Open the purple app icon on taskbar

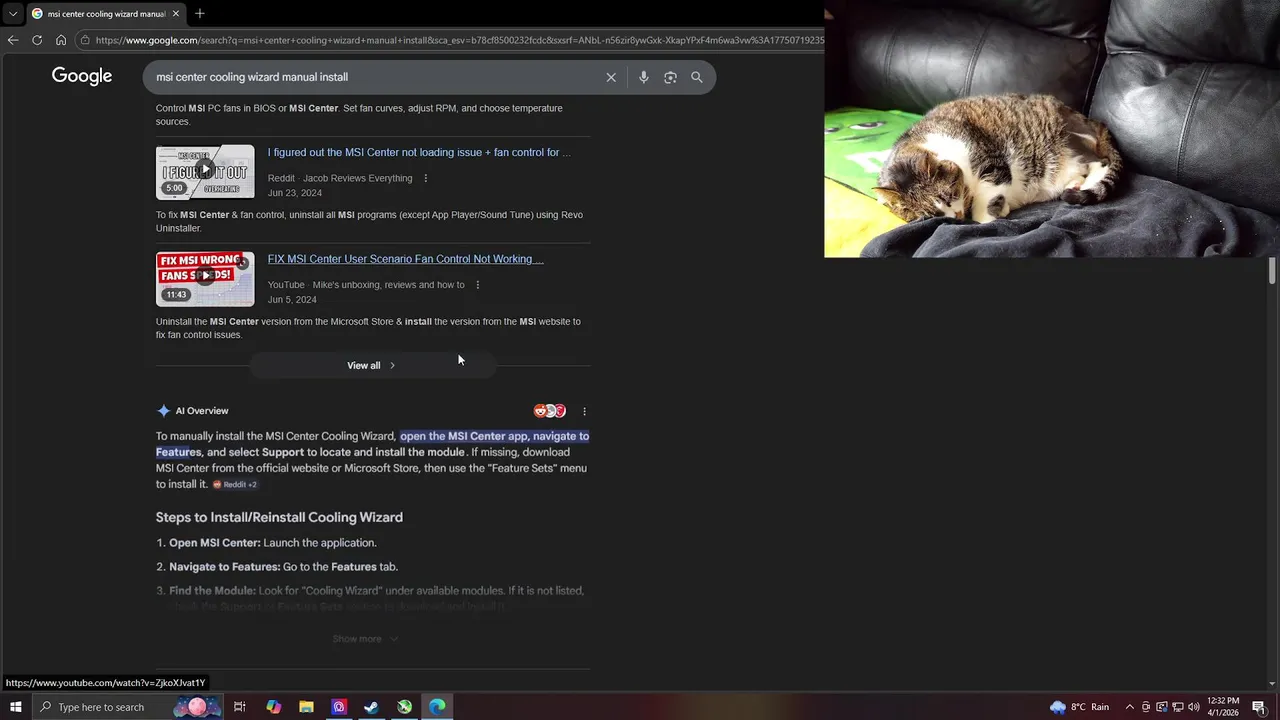(x=339, y=707)
